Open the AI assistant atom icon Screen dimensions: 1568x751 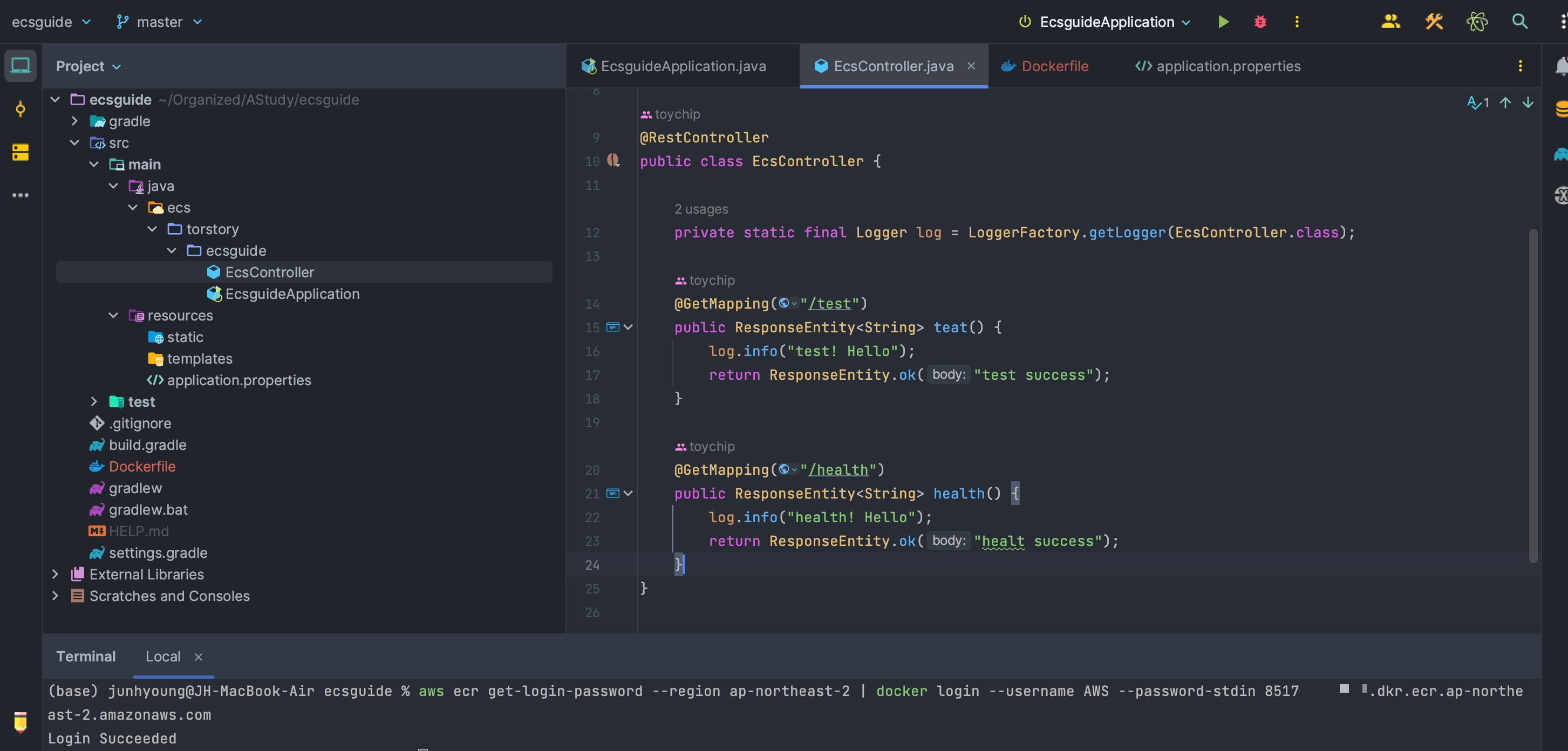click(x=1476, y=22)
